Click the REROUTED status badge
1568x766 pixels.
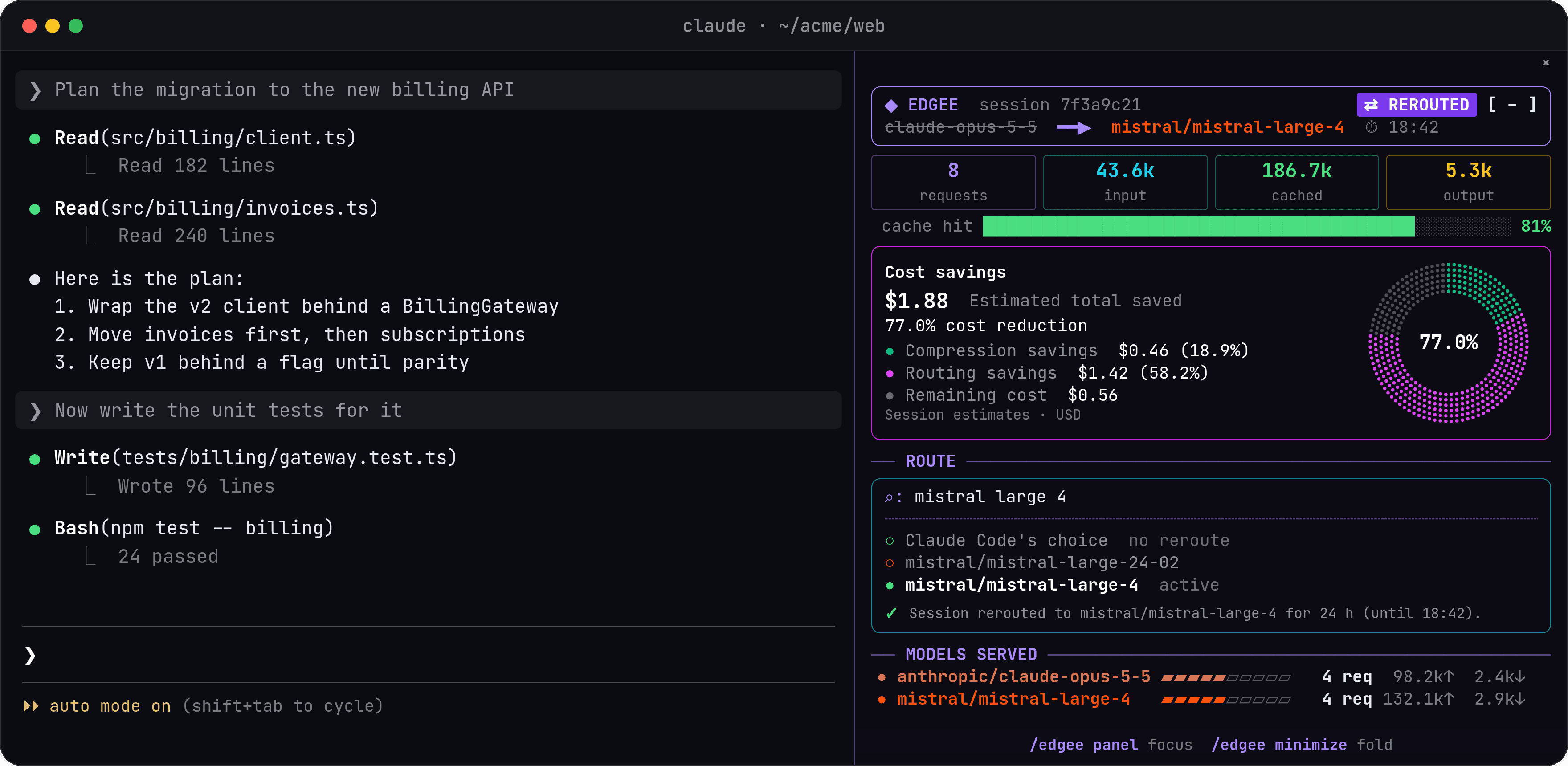(x=1417, y=105)
